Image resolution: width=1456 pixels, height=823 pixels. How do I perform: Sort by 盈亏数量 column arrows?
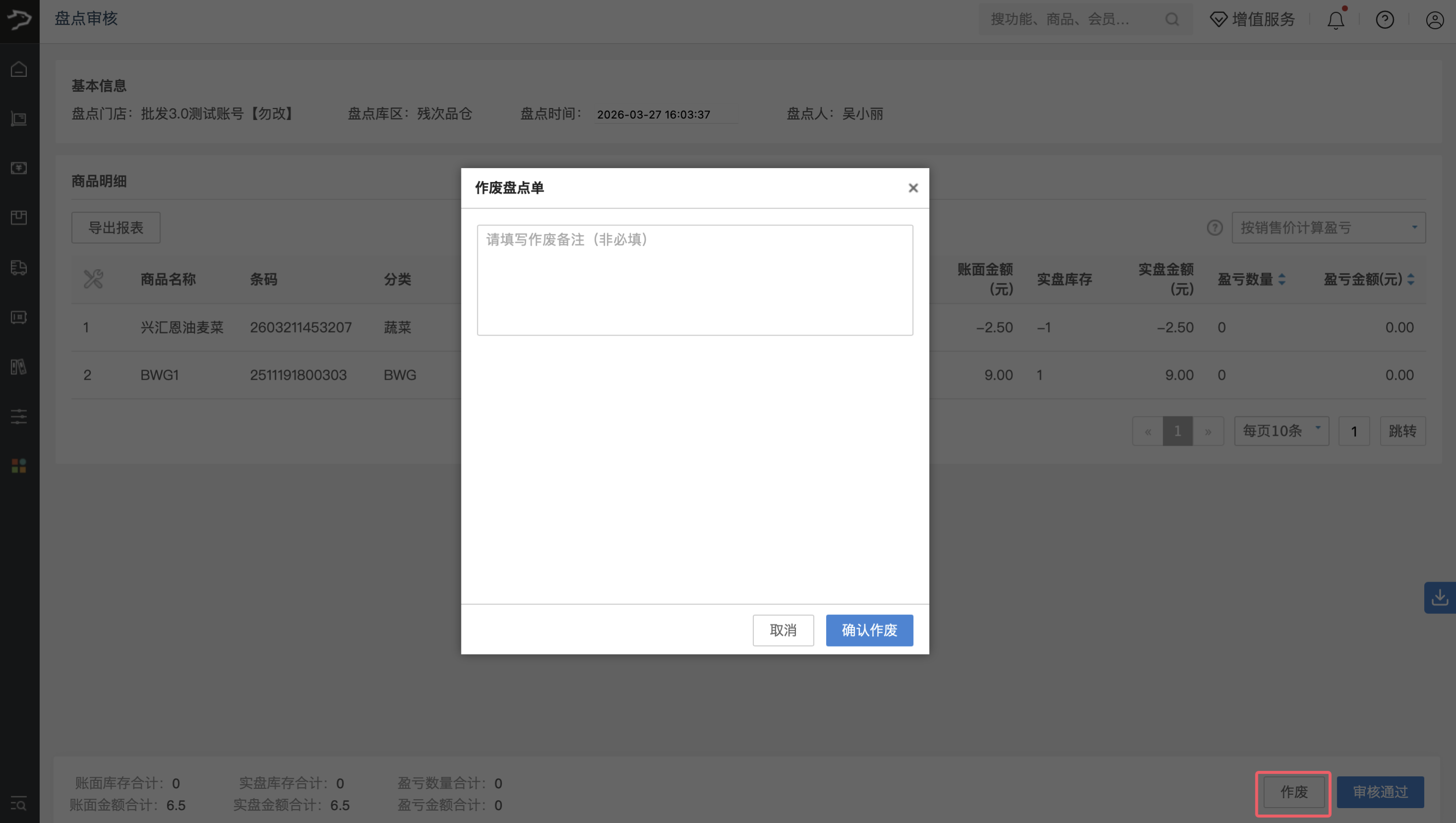[1282, 280]
